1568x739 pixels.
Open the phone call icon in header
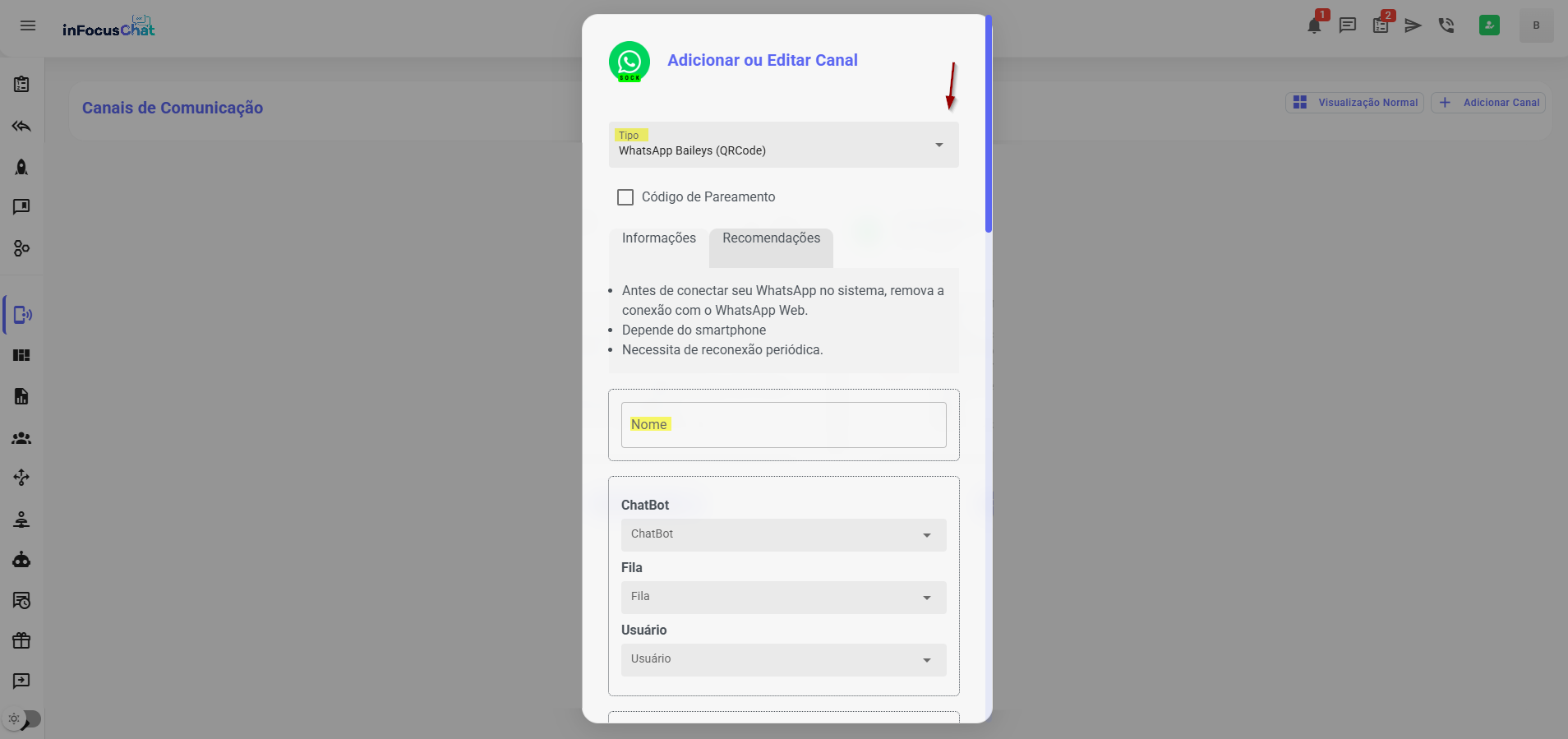click(x=1446, y=25)
